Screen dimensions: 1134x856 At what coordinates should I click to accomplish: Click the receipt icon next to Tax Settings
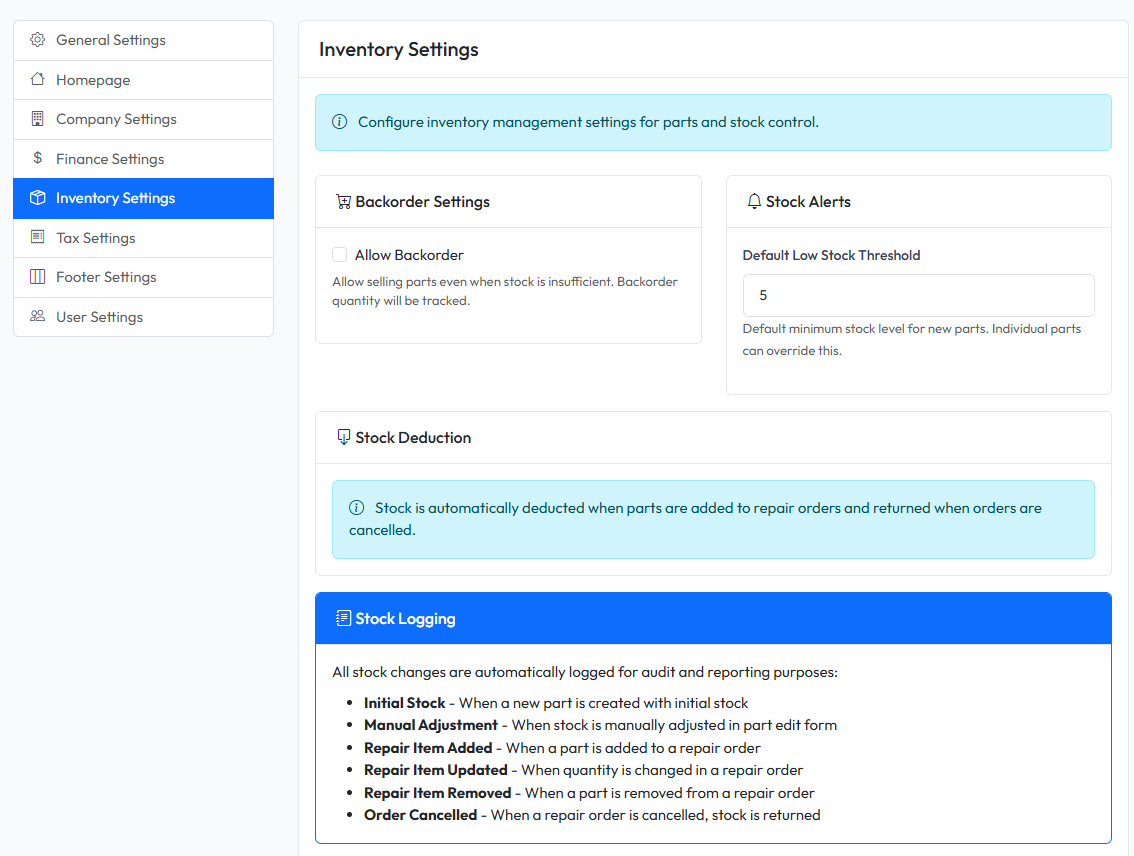37,237
